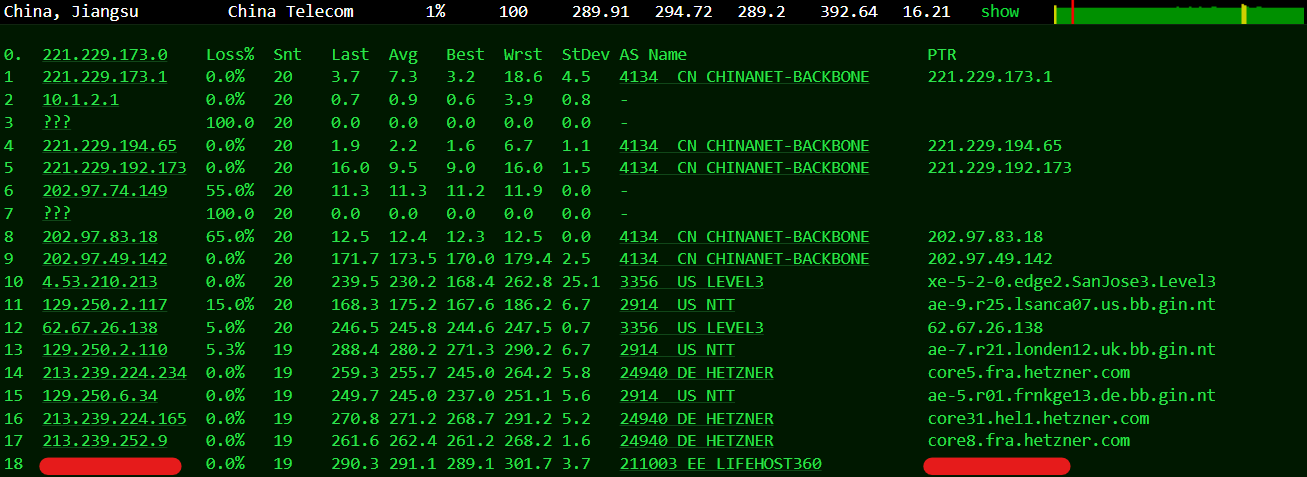Image resolution: width=1307 pixels, height=477 pixels.
Task: Click AS 211003 EE LIFEHOST360 in hop 18
Action: 720,464
